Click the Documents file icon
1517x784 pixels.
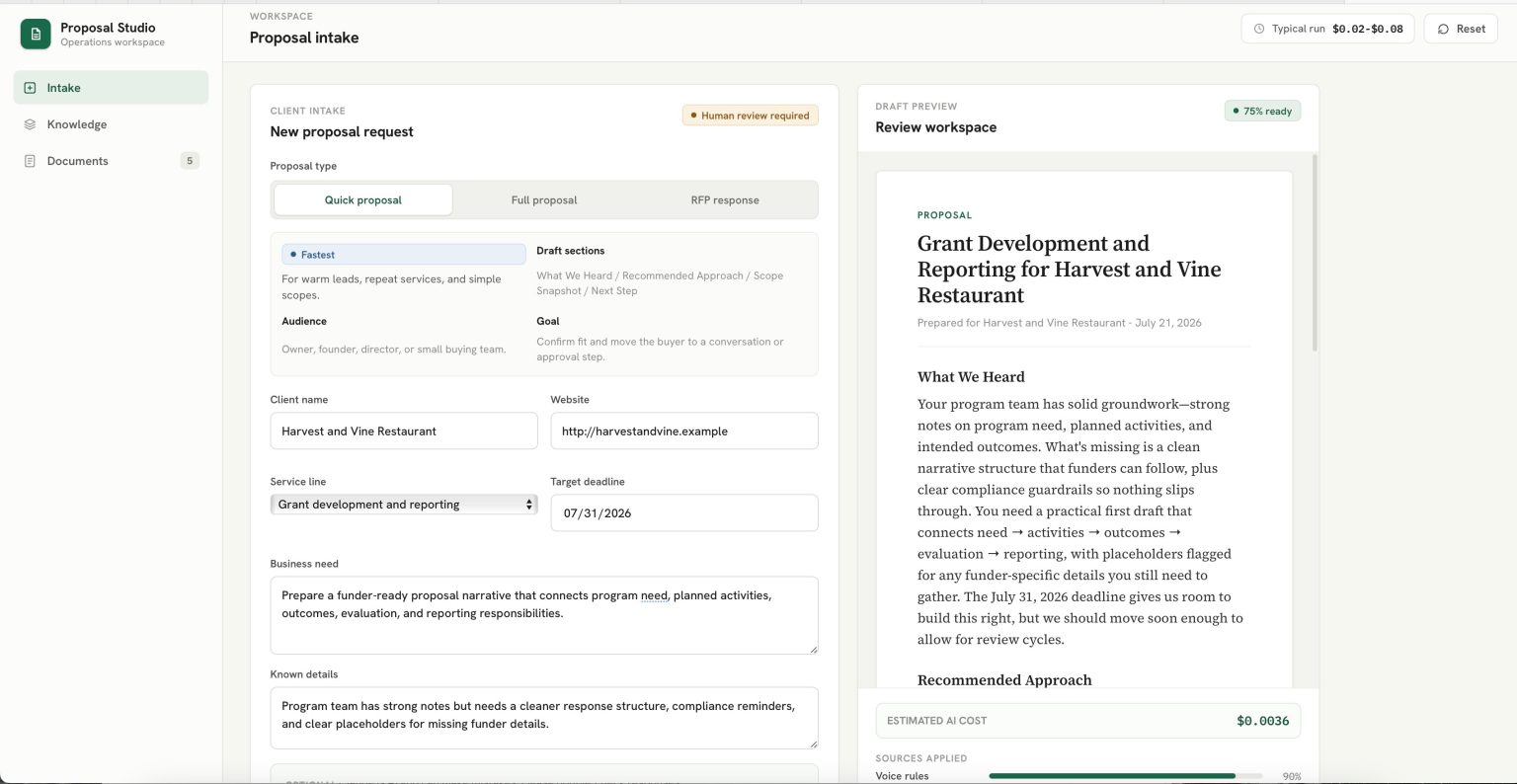tap(30, 161)
